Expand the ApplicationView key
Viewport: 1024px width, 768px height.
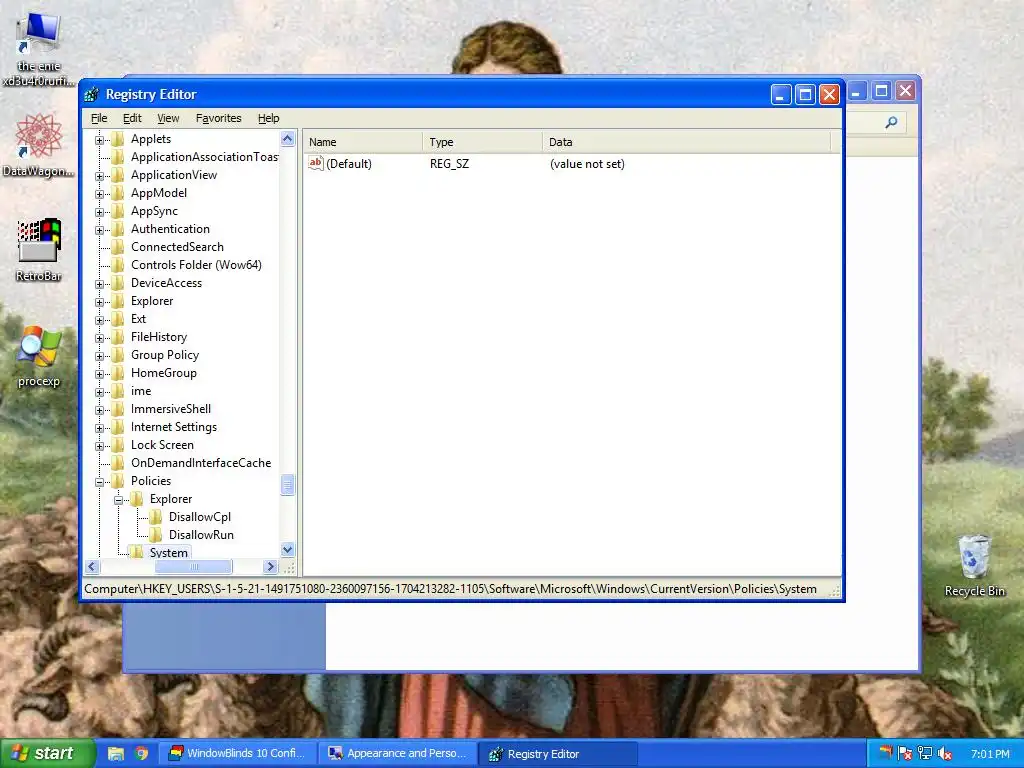click(x=99, y=176)
